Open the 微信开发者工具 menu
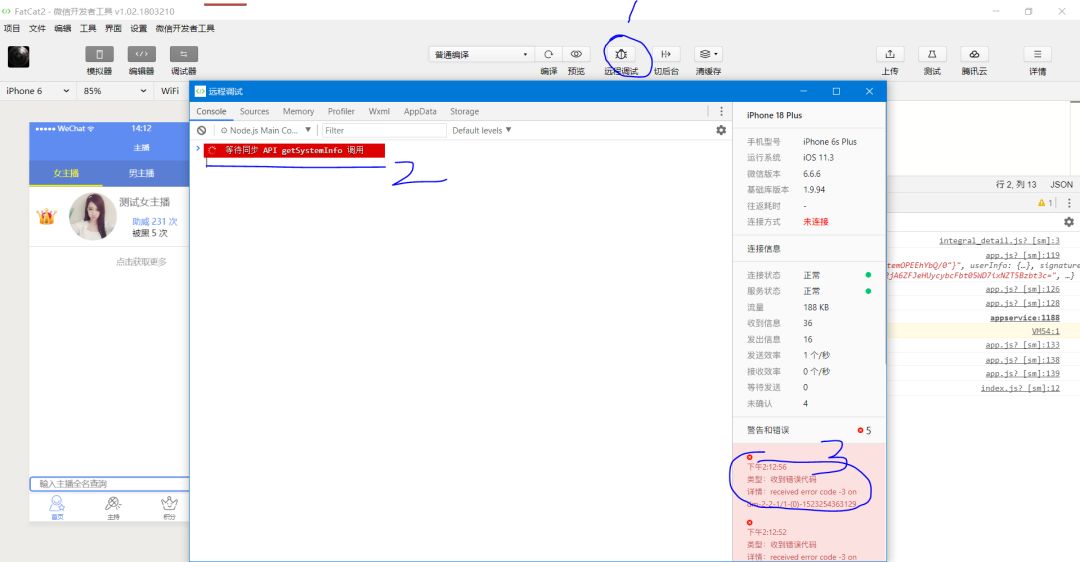1080x562 pixels. pyautogui.click(x=185, y=28)
